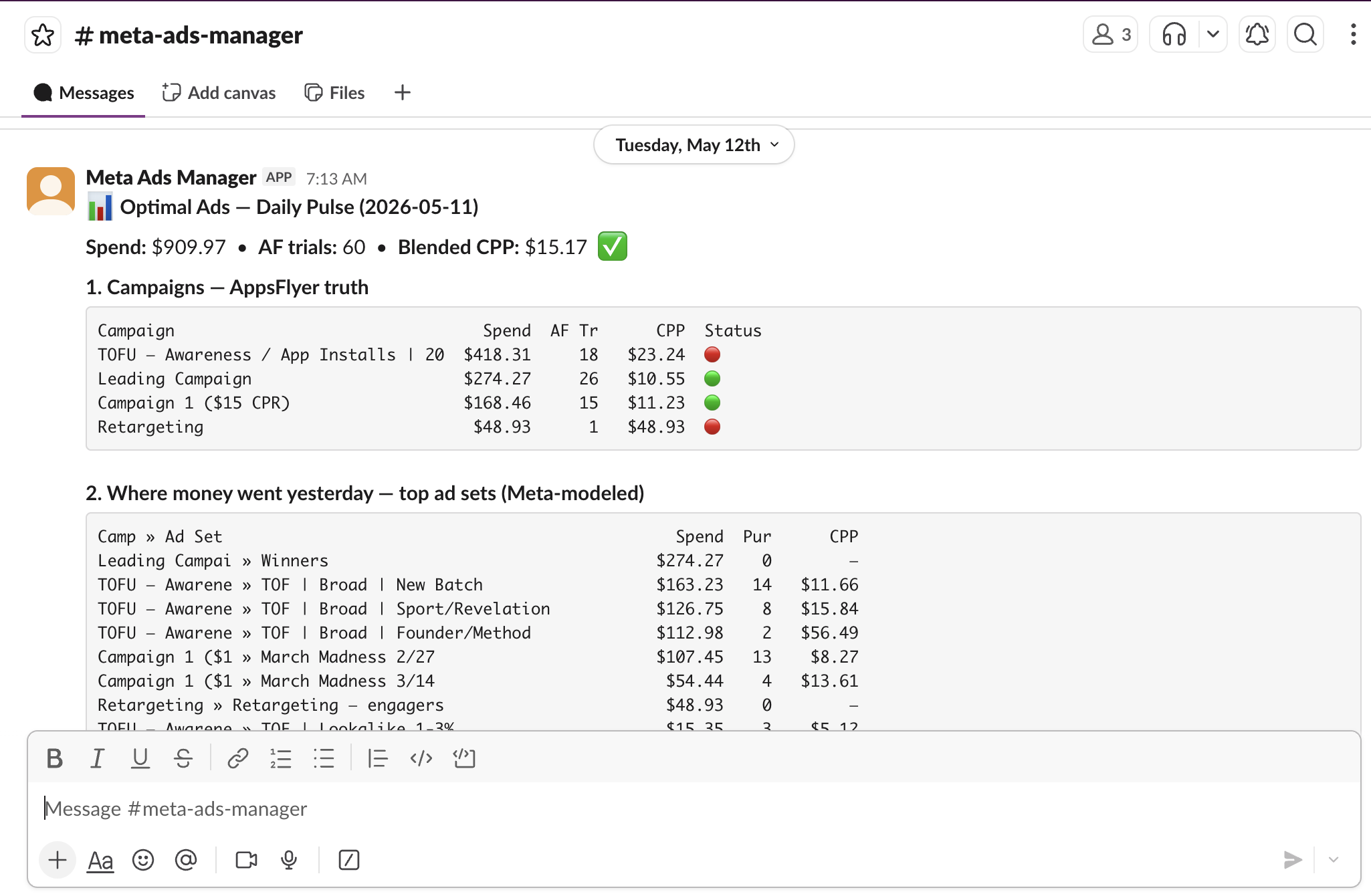Screen dimensions: 1371x896
Task: Open the channel members list
Action: tap(1110, 34)
